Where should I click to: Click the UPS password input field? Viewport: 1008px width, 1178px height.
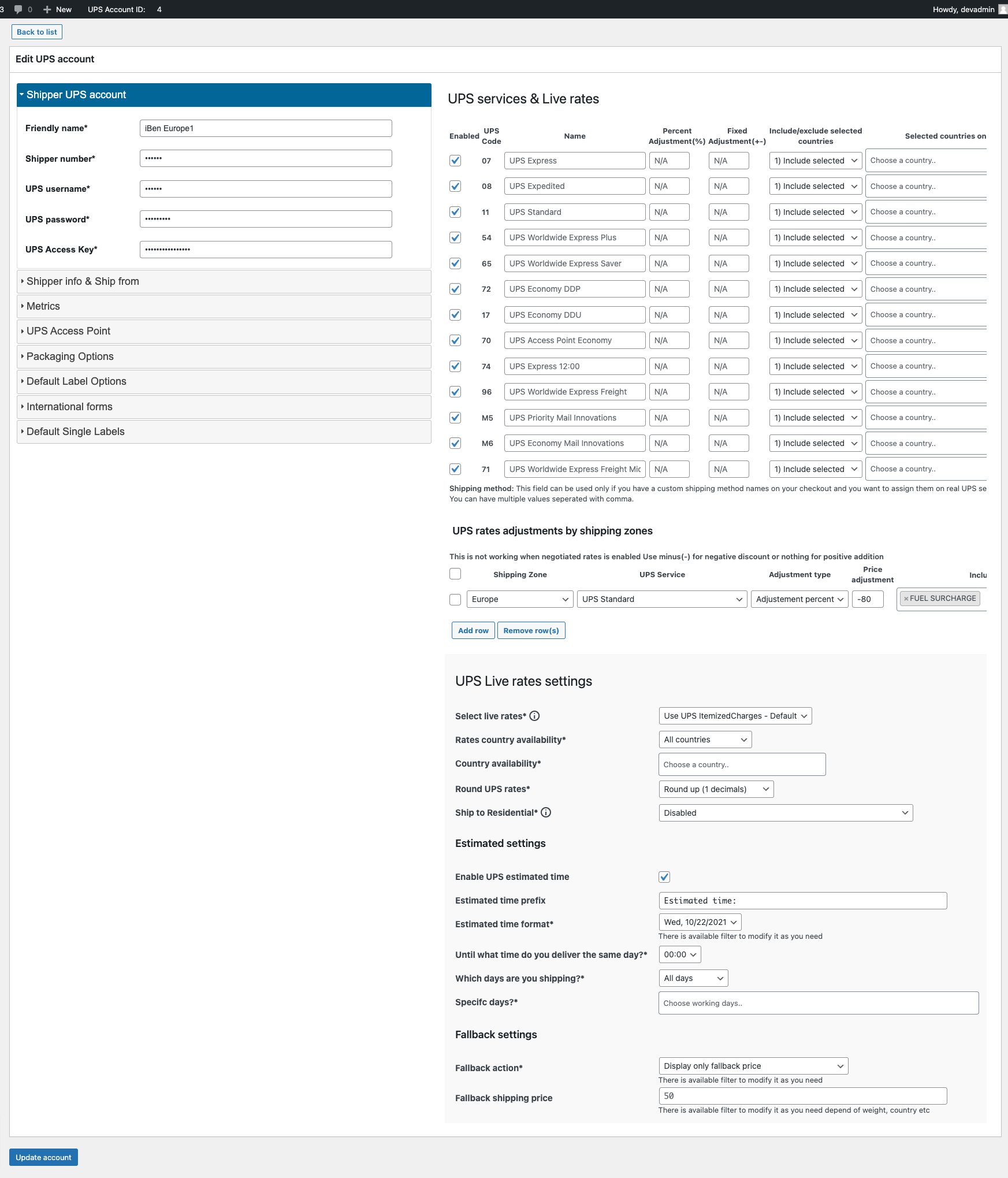[x=266, y=219]
